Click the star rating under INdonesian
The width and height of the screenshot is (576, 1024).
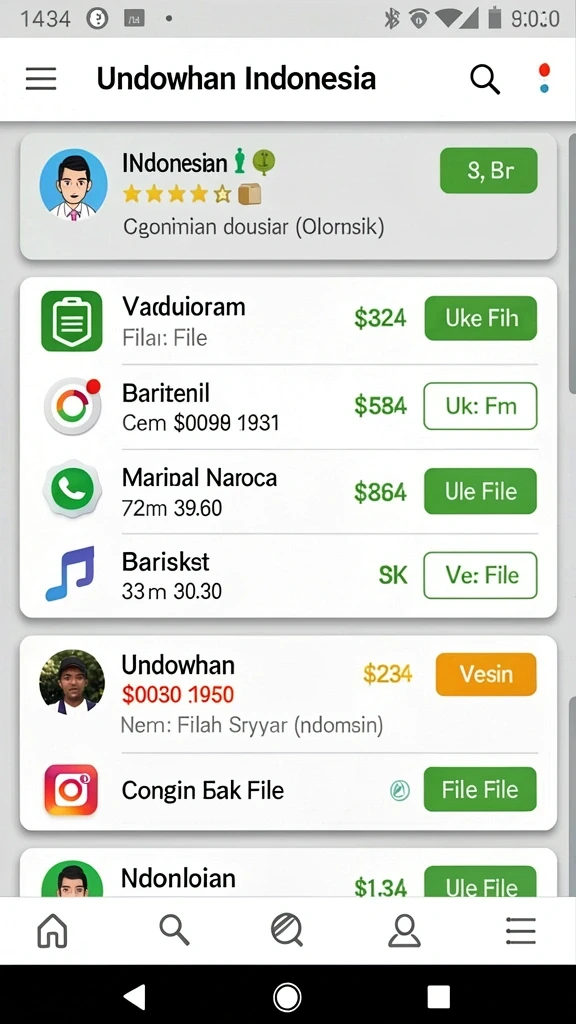coord(177,193)
